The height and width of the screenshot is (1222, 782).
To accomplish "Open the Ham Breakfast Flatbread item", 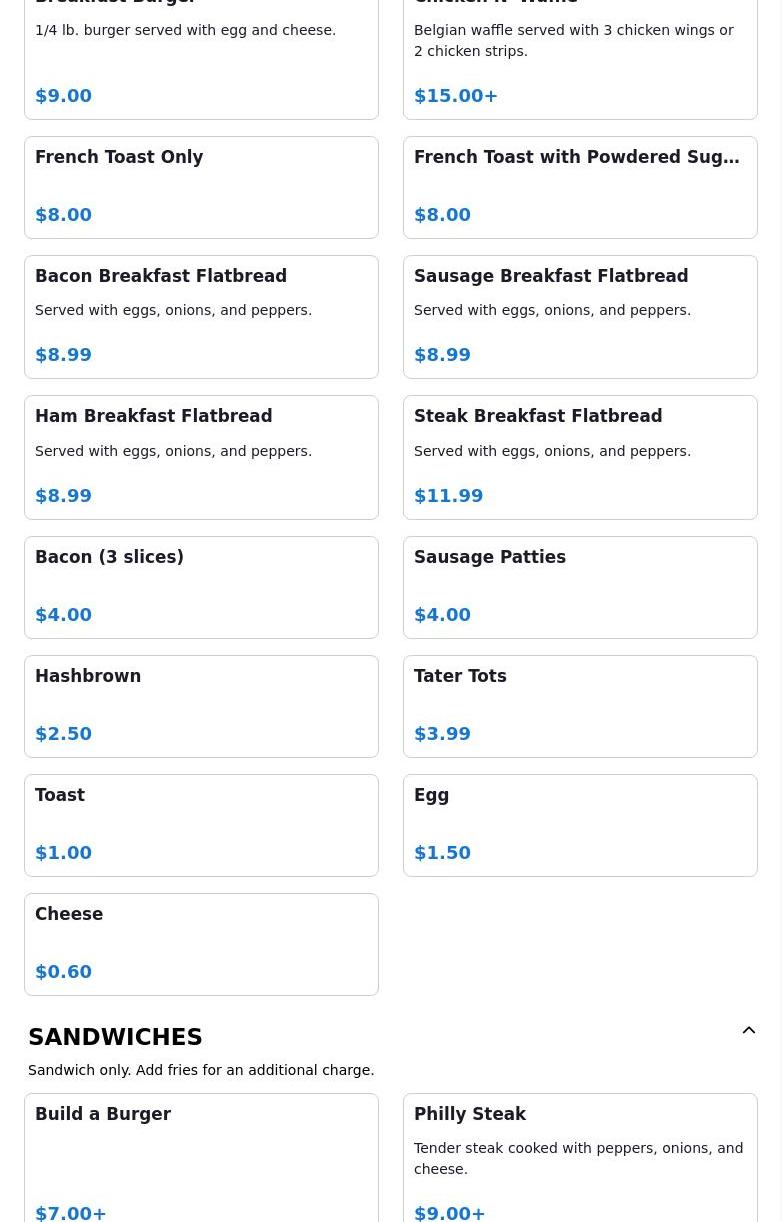I will [201, 457].
